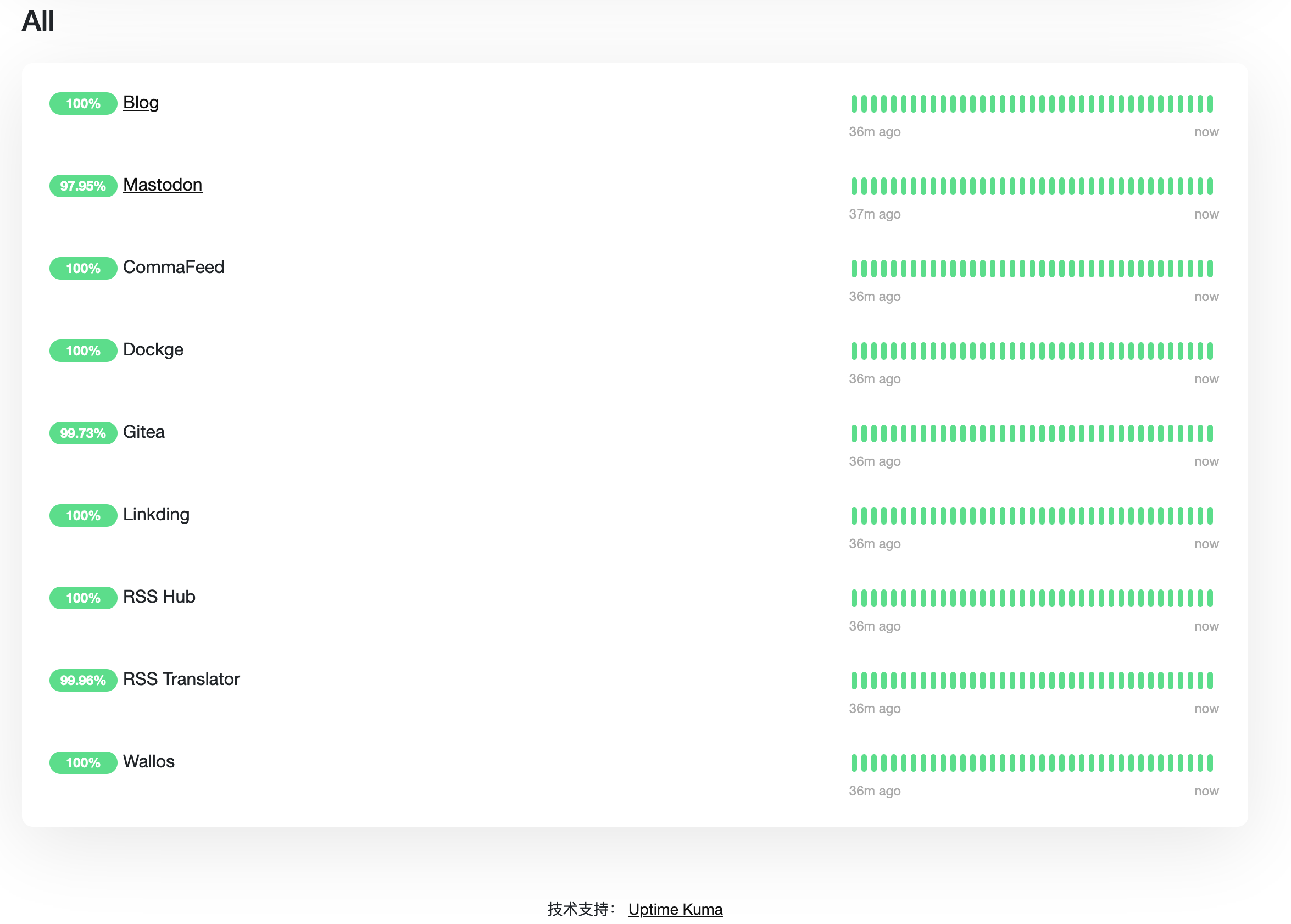Click the Linkding monitor name

click(x=156, y=514)
